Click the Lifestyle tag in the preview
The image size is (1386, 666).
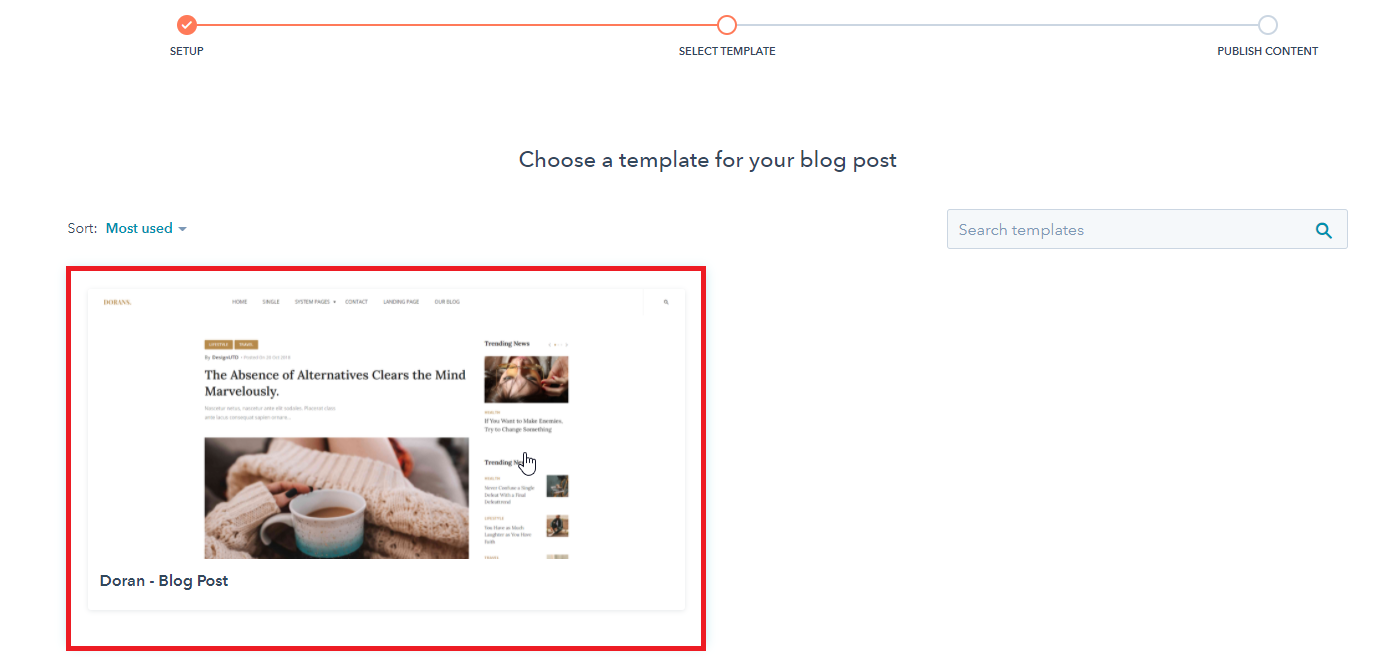coord(217,344)
